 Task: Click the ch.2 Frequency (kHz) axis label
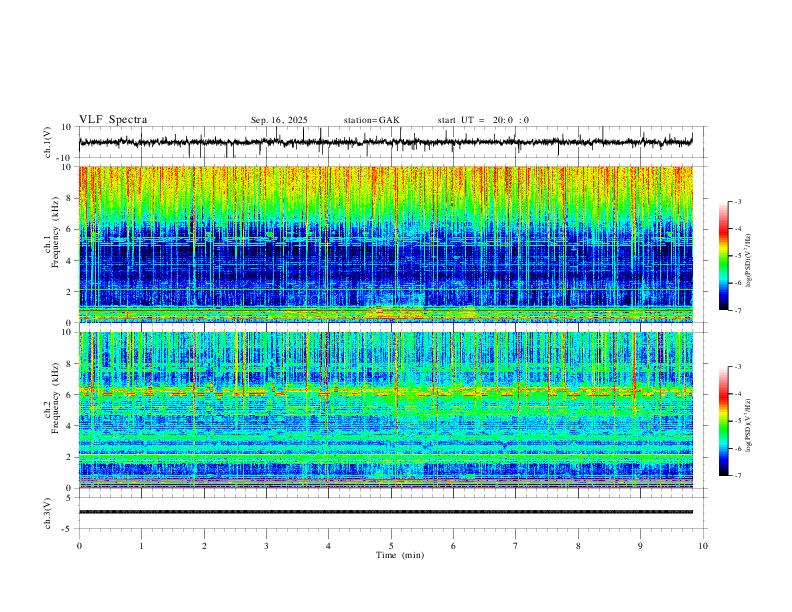coord(53,398)
